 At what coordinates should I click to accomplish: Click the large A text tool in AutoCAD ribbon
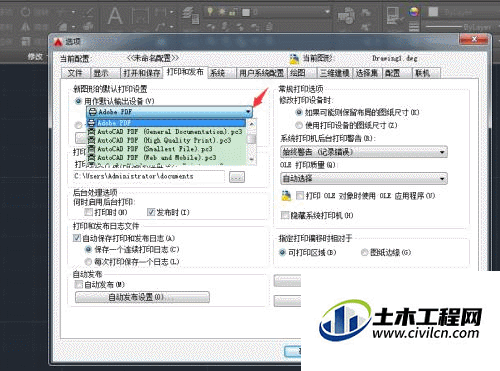(115, 16)
